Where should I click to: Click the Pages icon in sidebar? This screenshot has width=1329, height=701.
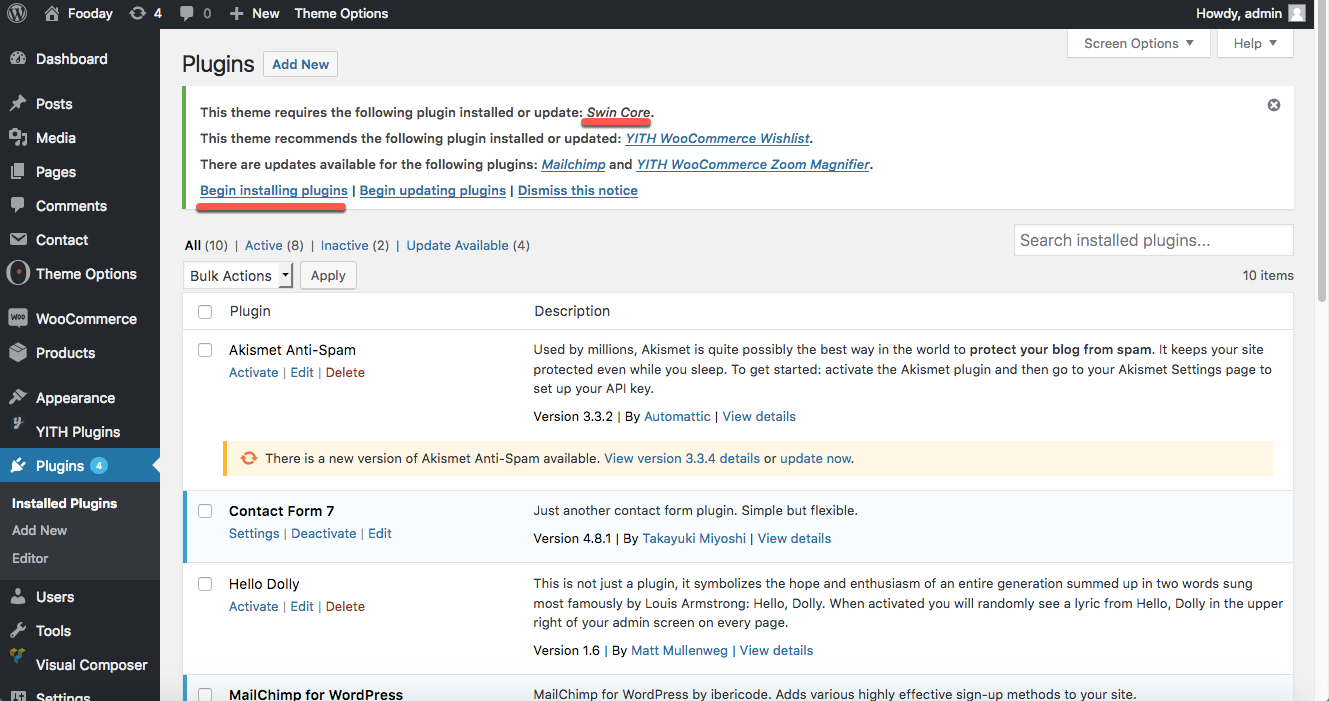(18, 172)
